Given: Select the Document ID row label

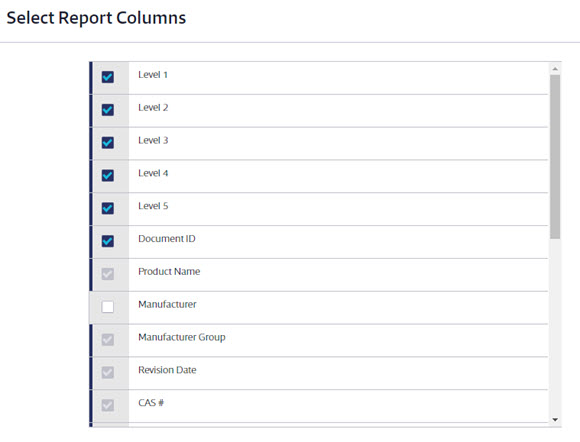Looking at the screenshot, I should (x=167, y=239).
